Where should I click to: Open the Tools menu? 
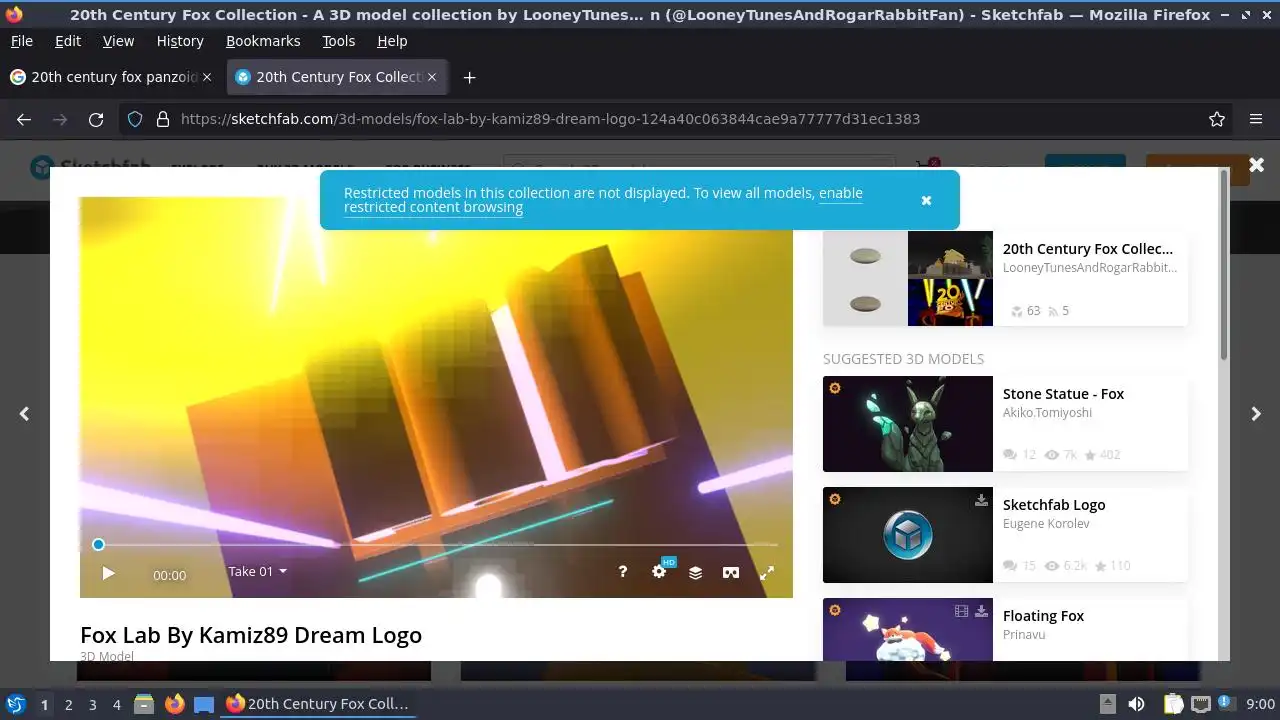pyautogui.click(x=338, y=41)
